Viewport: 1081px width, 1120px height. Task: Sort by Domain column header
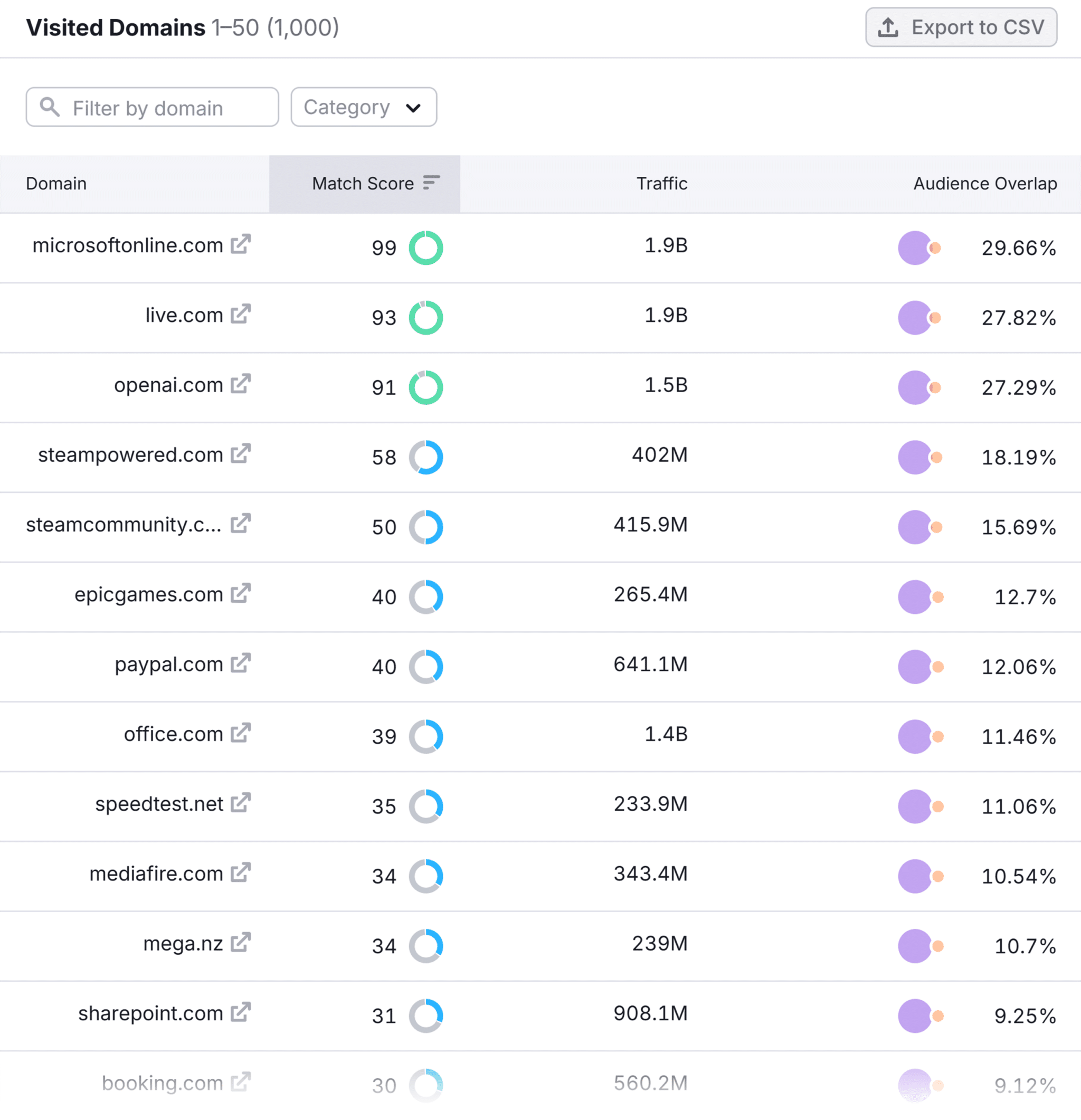point(56,184)
